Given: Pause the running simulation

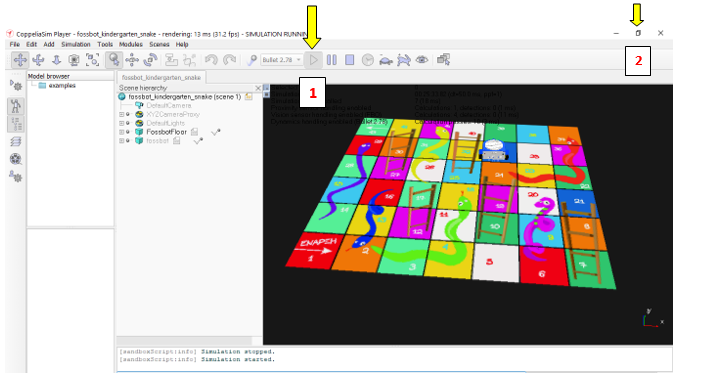Looking at the screenshot, I should [x=332, y=60].
